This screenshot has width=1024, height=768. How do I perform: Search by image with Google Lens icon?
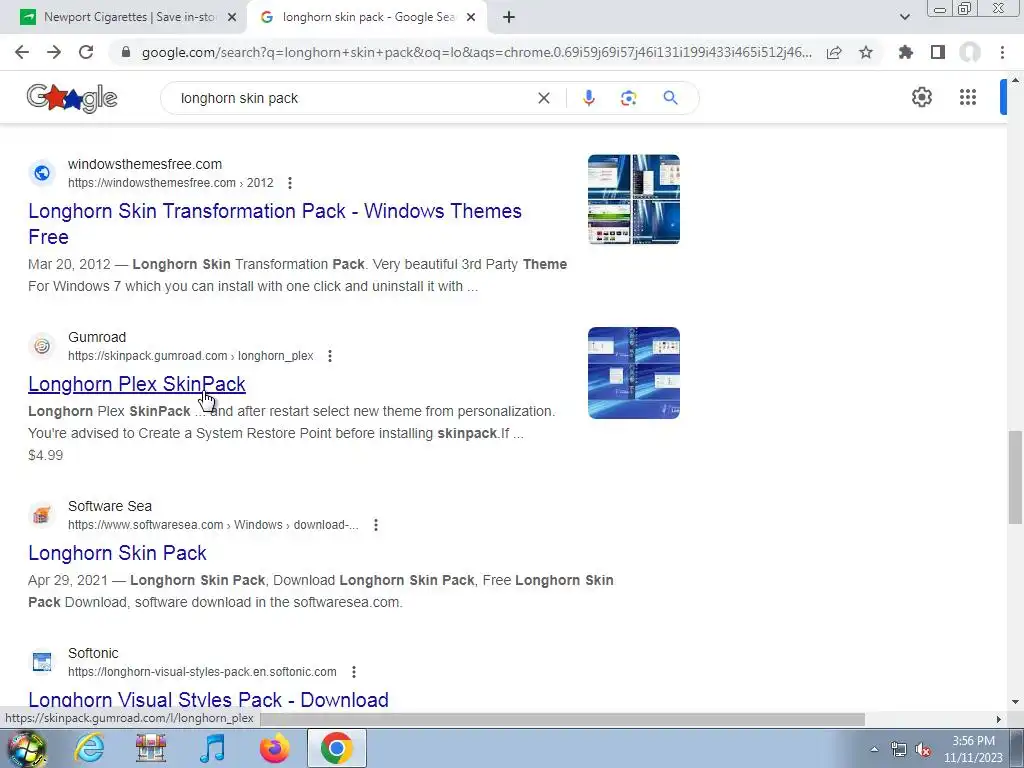point(628,98)
